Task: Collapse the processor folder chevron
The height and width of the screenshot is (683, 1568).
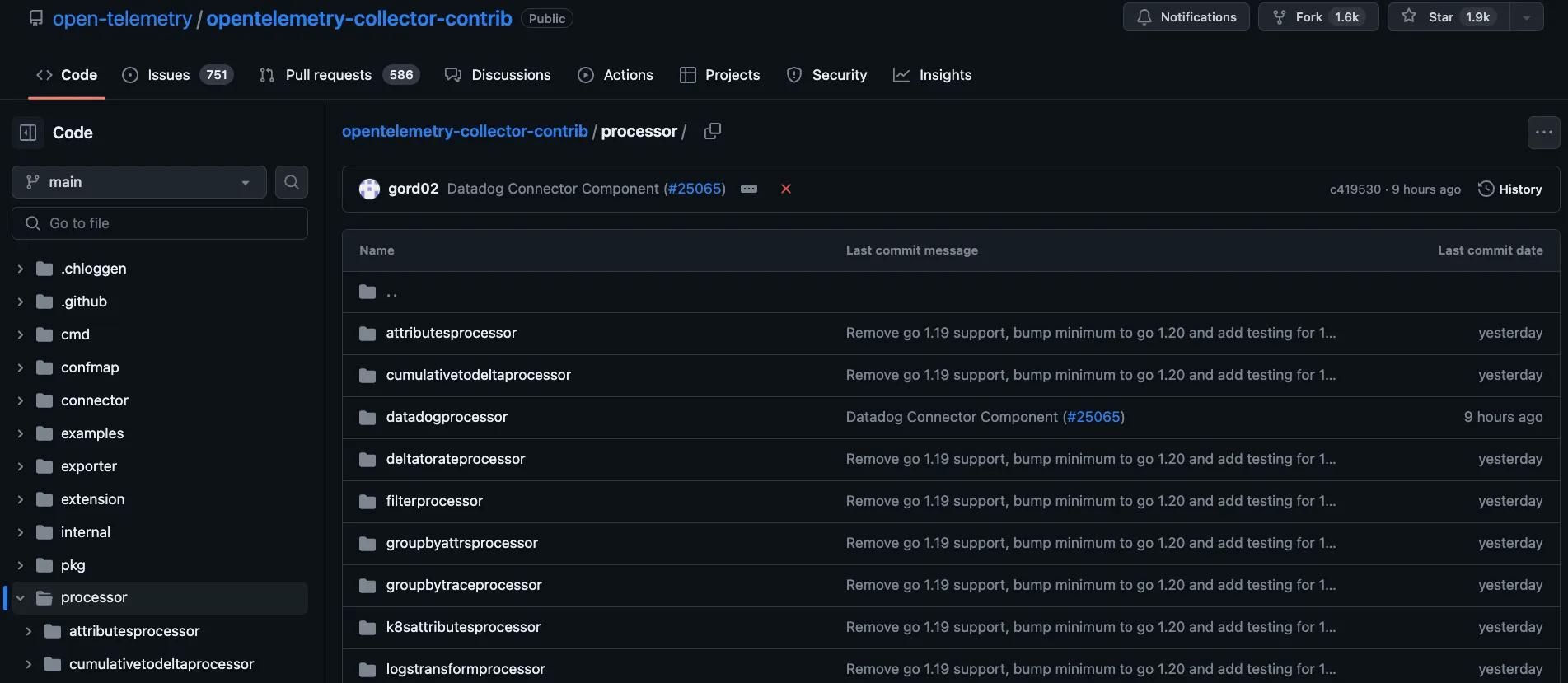Action: 21,598
